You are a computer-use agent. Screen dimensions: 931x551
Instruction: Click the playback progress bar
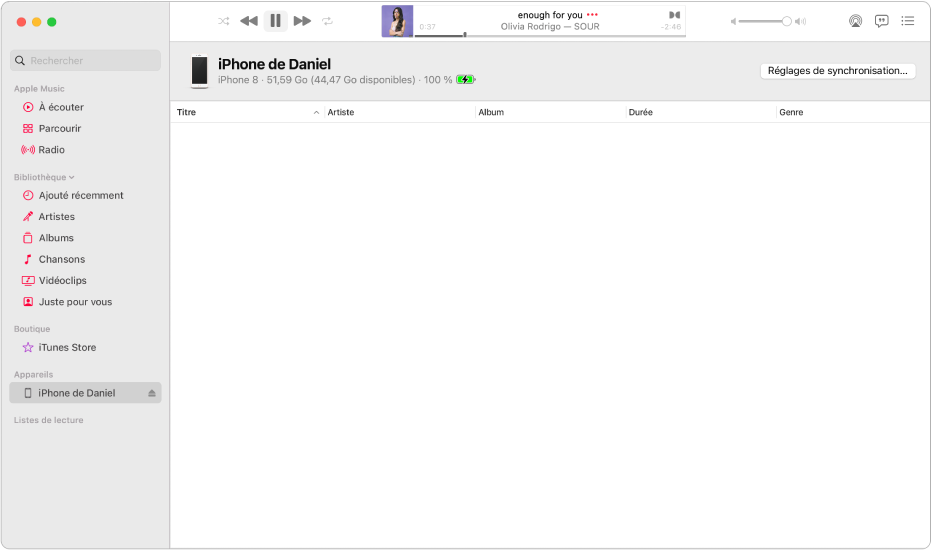550,36
